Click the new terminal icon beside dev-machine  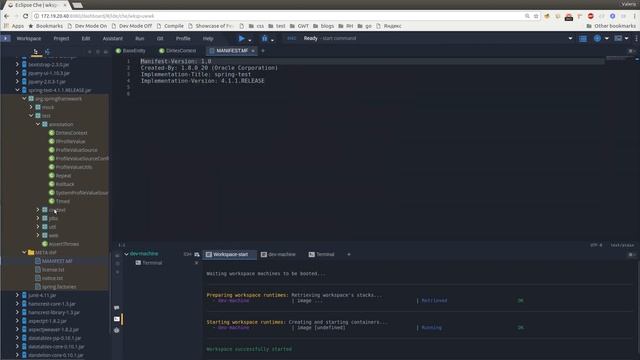[x=197, y=254]
